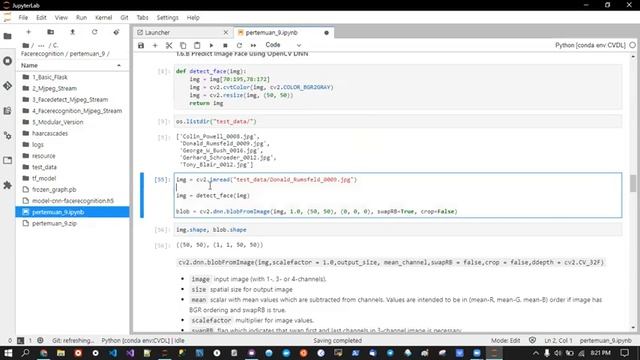Viewport: 640px width, 360px height.
Task: Click Ln 2, Col 1 in status bar
Action: 558,340
